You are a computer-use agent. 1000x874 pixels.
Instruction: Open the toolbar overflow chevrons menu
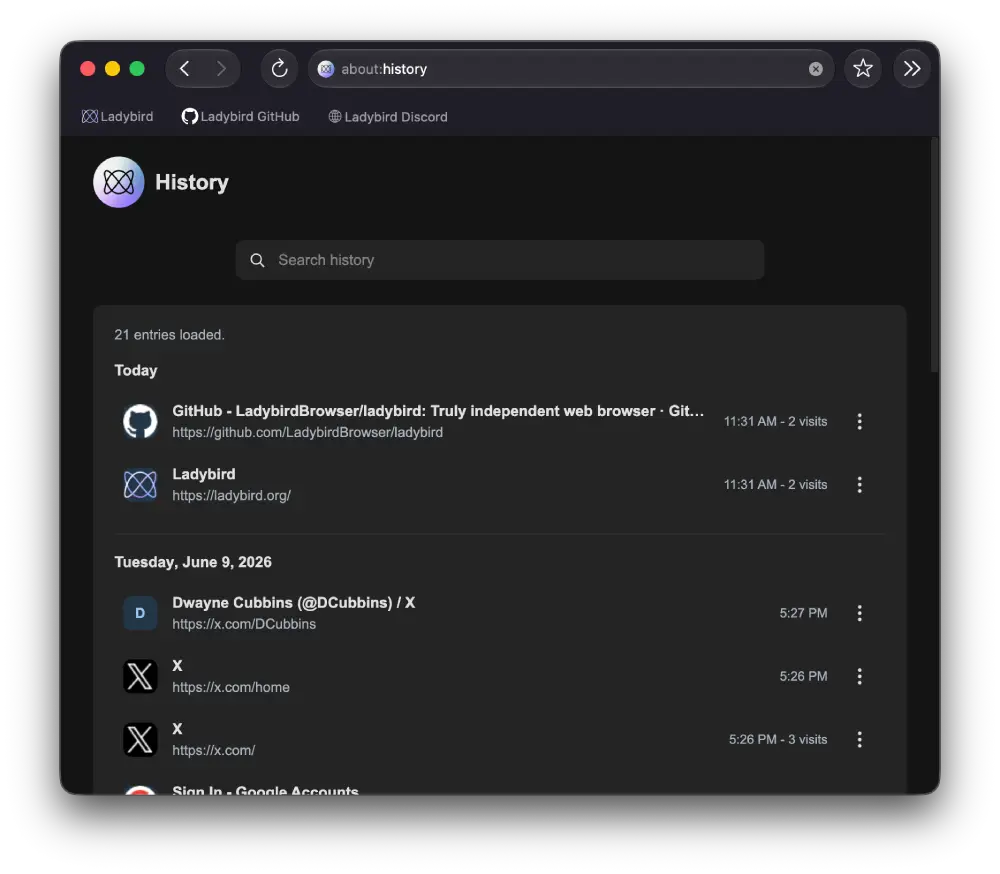912,68
